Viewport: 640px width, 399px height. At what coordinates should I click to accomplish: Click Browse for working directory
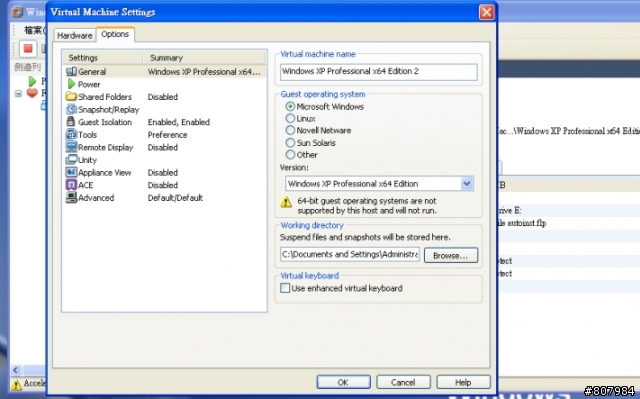tap(451, 255)
